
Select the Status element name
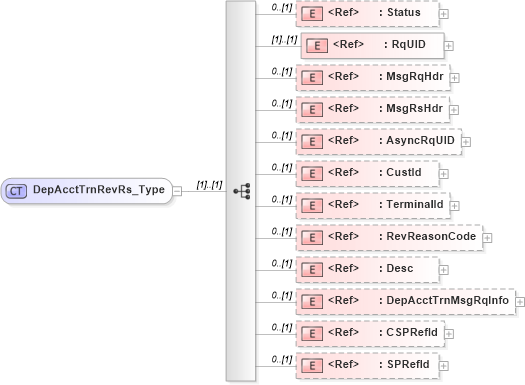(x=404, y=12)
